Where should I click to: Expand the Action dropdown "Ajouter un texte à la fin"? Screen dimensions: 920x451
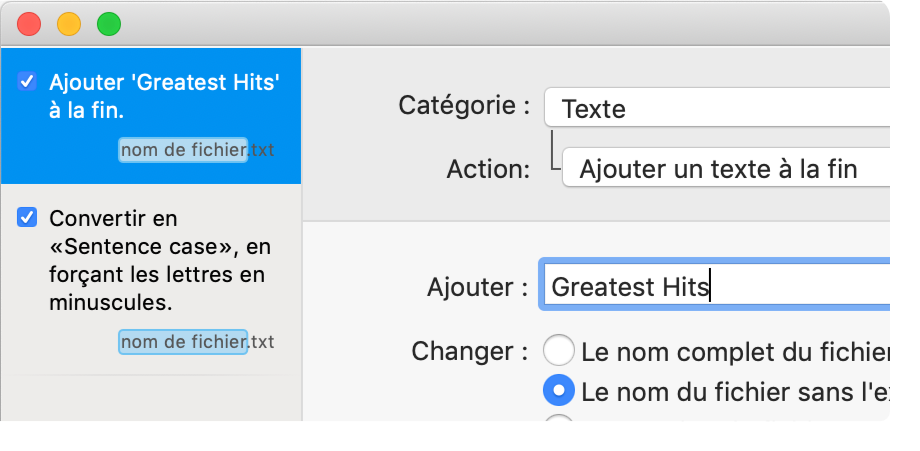(740, 168)
